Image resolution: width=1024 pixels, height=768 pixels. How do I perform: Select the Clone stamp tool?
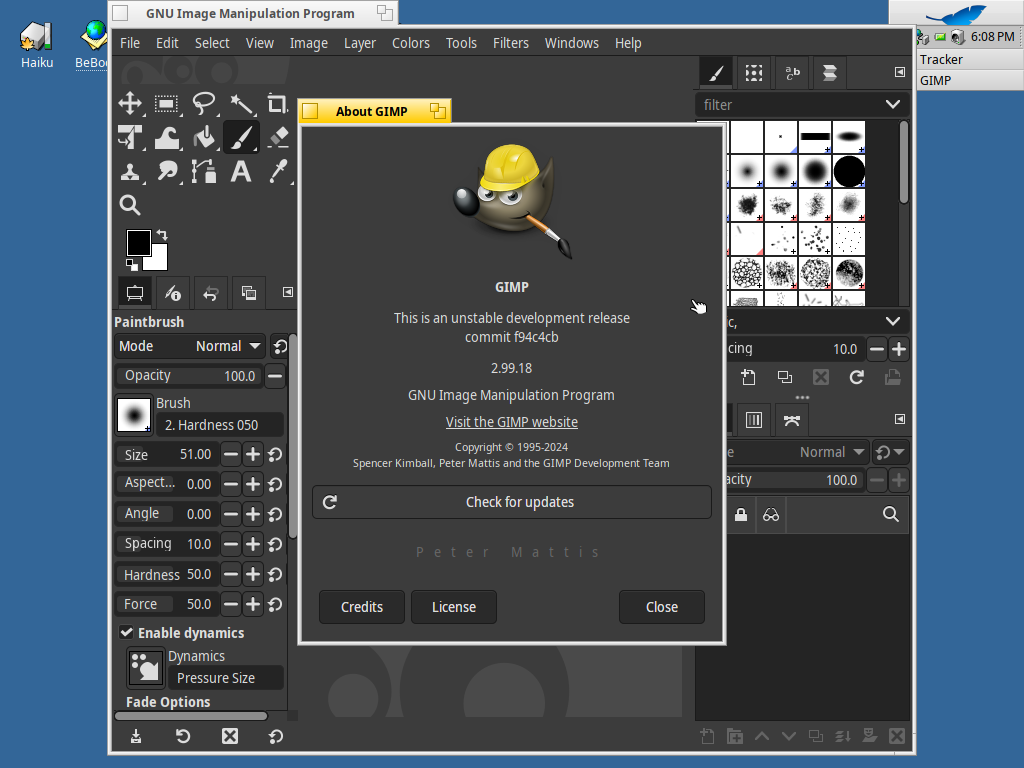(130, 172)
